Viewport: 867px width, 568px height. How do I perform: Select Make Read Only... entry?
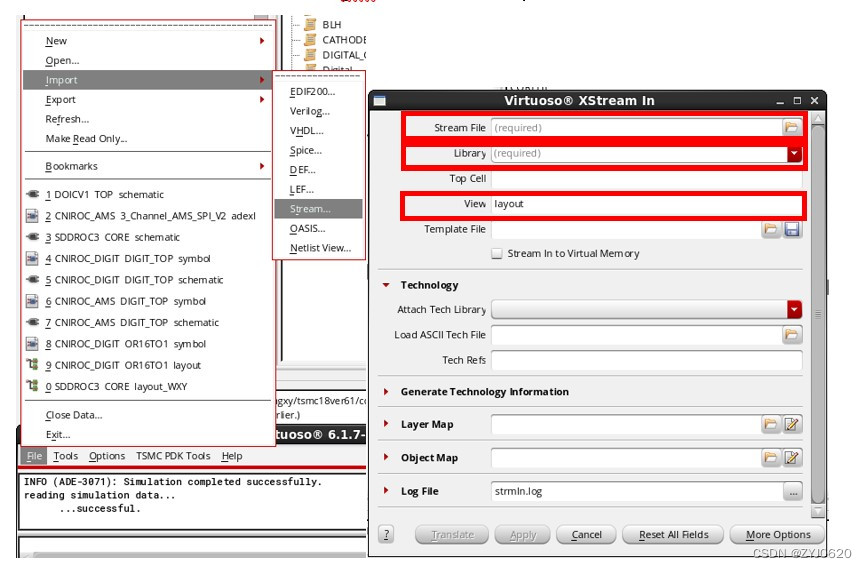[147, 139]
